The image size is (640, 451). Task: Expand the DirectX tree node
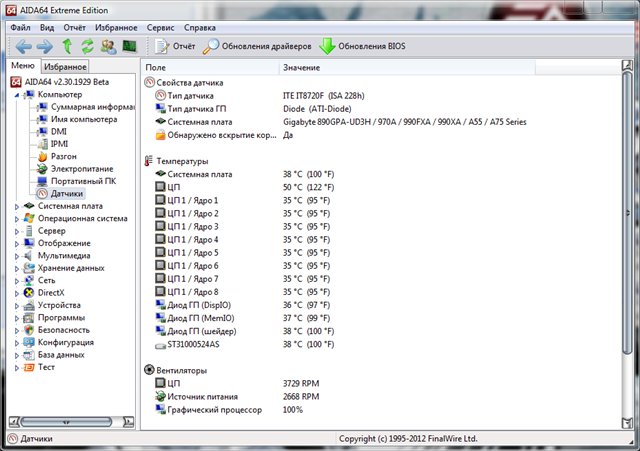pyautogui.click(x=16, y=292)
